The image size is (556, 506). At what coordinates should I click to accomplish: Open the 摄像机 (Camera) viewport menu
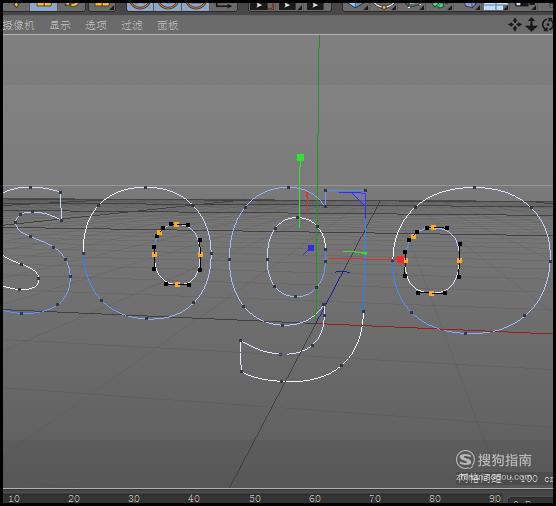(18, 25)
